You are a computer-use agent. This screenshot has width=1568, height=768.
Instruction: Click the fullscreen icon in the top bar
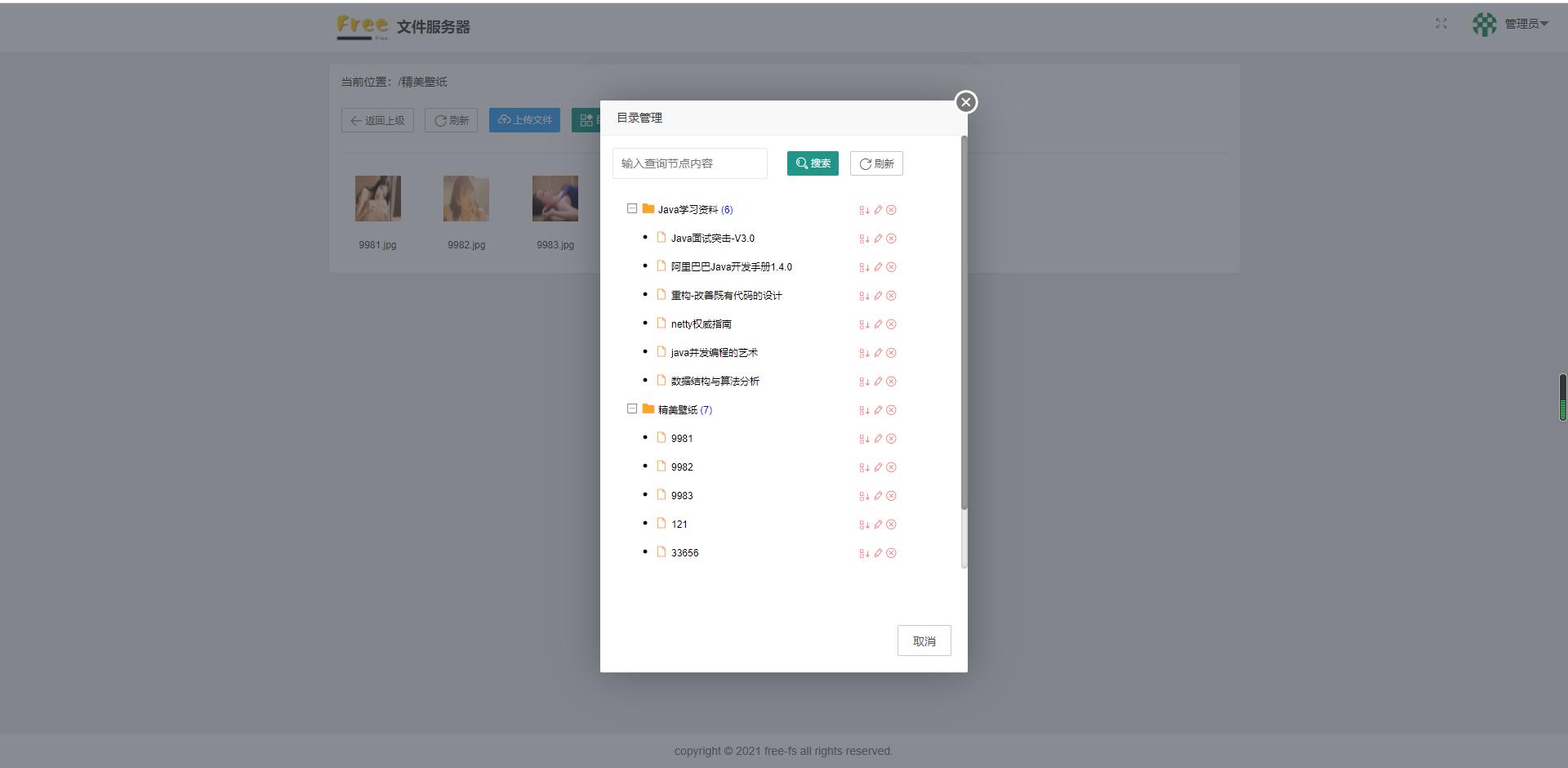click(x=1441, y=24)
